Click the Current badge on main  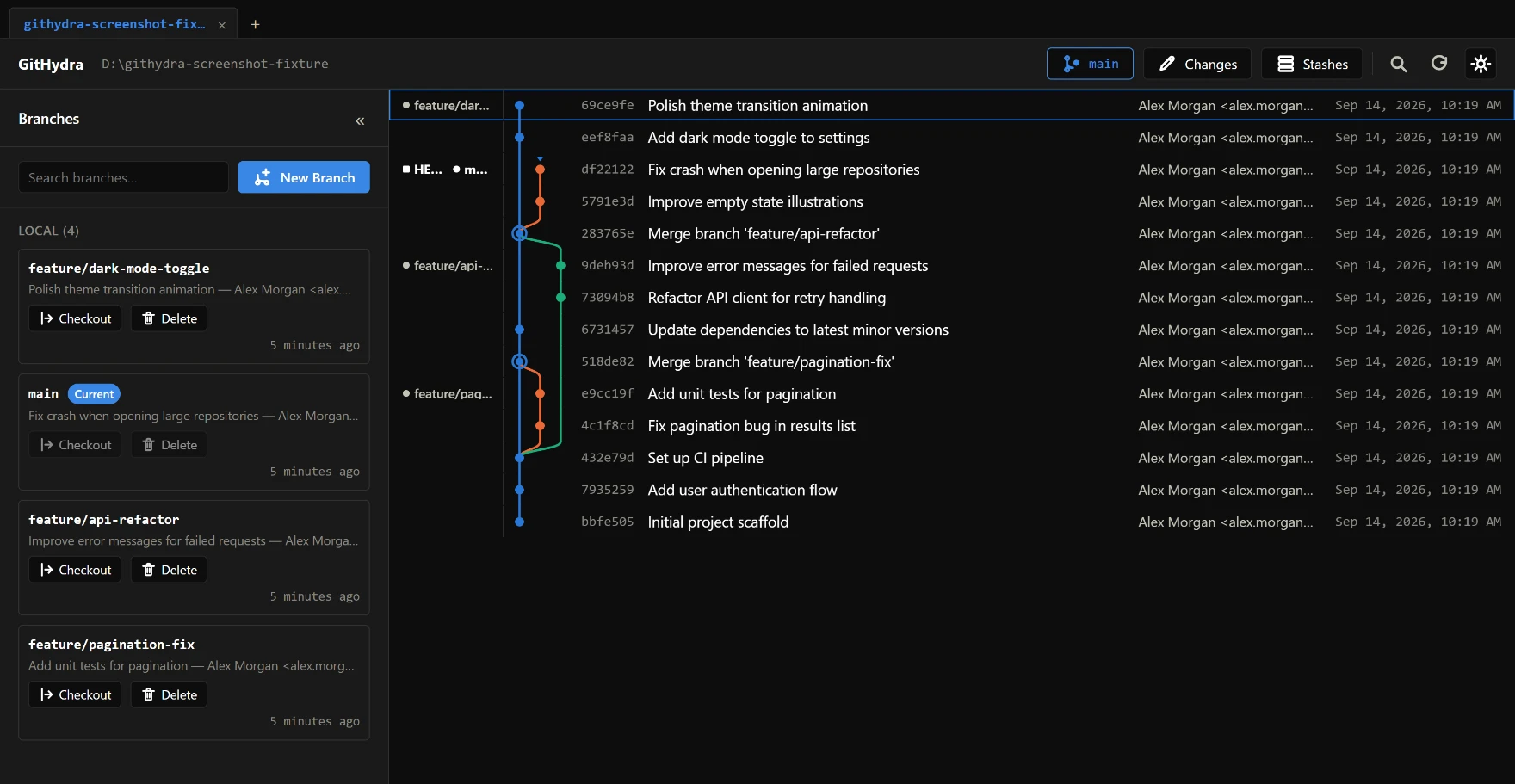94,394
